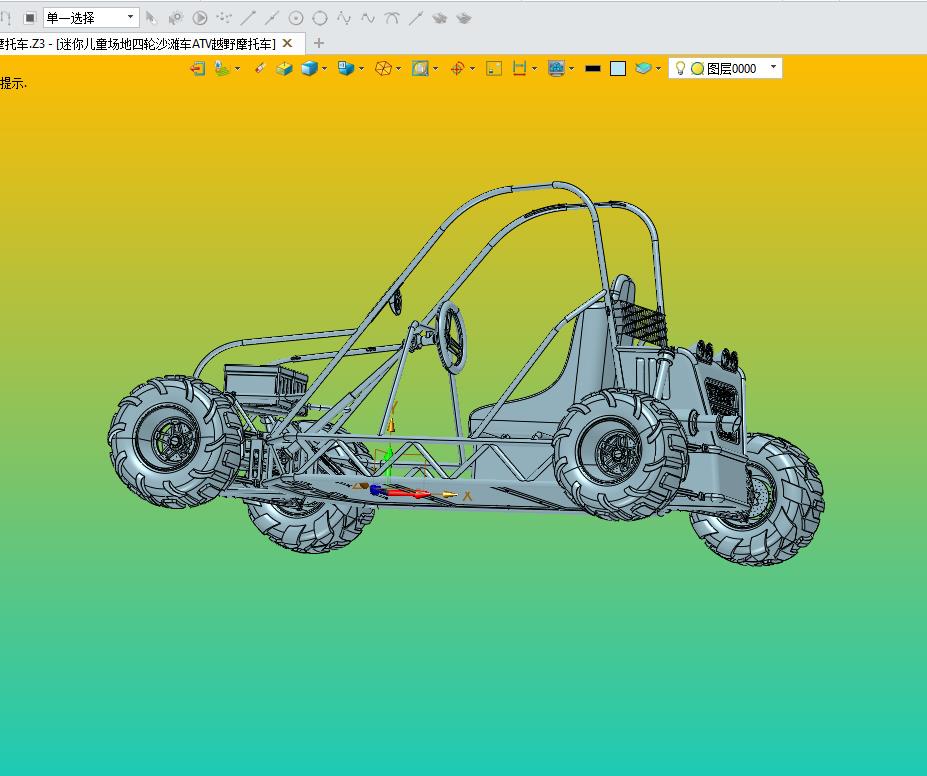Select the curve point snap icon
Viewport: 927px width, 776px height.
point(344,18)
